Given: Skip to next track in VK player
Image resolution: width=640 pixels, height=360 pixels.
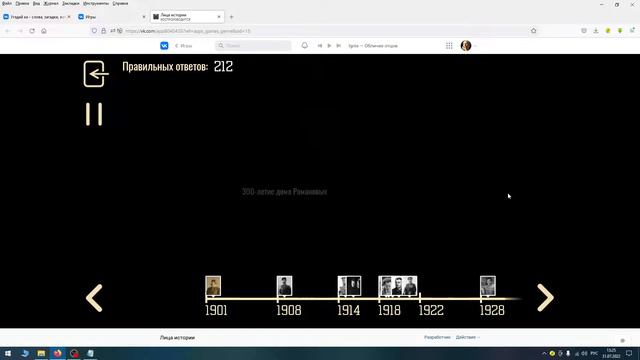Looking at the screenshot, I should tap(339, 46).
